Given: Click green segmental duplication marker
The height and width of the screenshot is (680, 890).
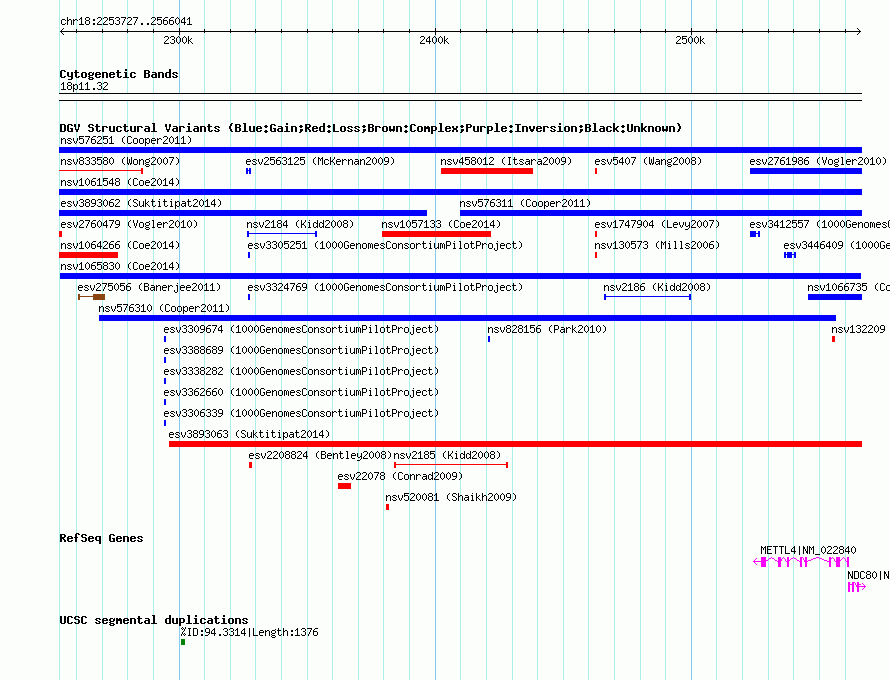Looking at the screenshot, I should click(x=183, y=642).
